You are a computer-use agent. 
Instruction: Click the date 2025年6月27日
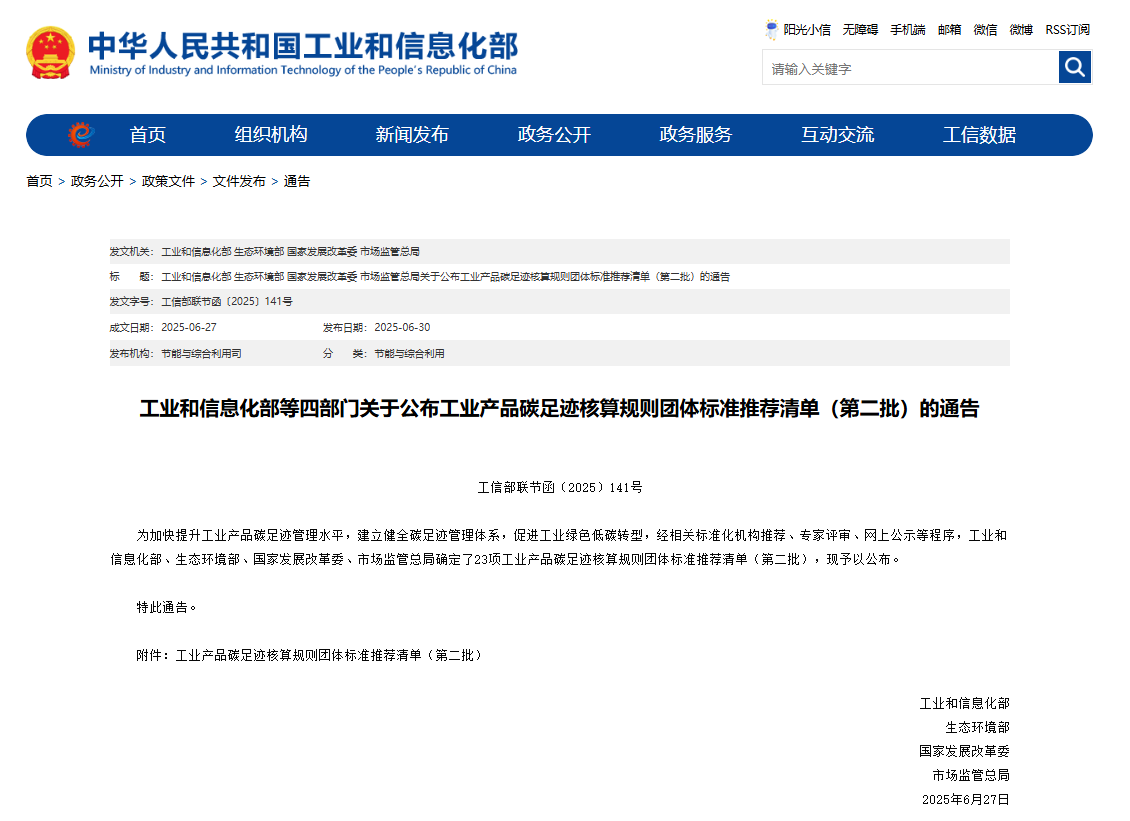click(x=966, y=799)
